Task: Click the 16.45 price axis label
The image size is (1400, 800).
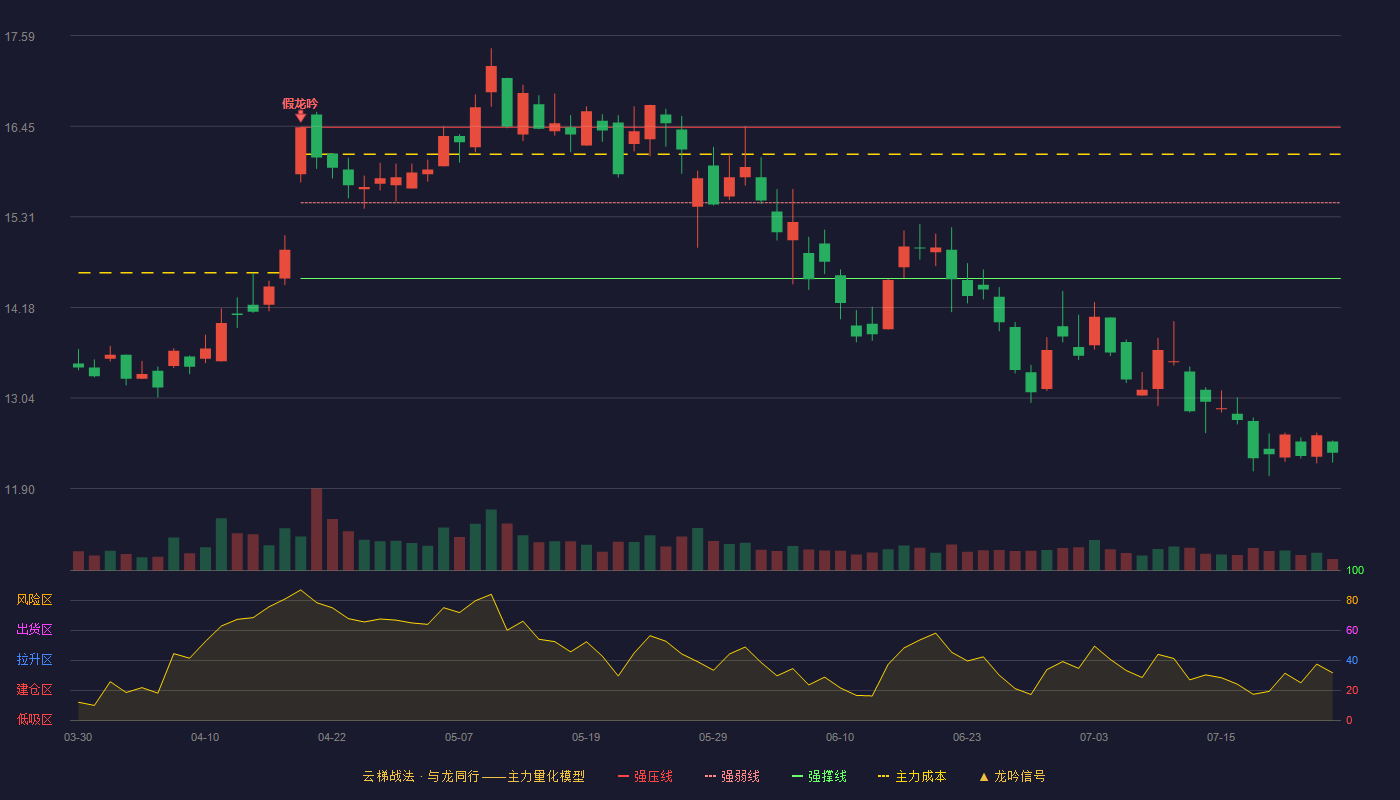Action: pos(20,128)
